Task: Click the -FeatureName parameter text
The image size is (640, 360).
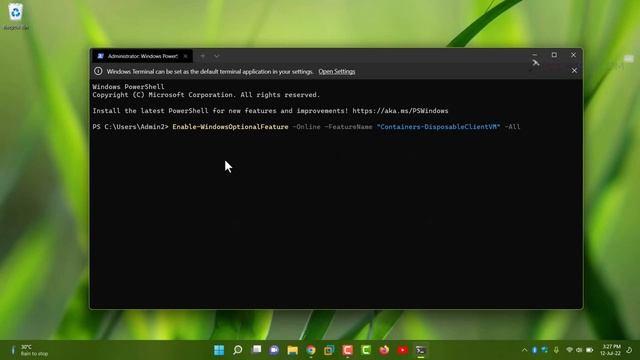Action: pos(348,127)
